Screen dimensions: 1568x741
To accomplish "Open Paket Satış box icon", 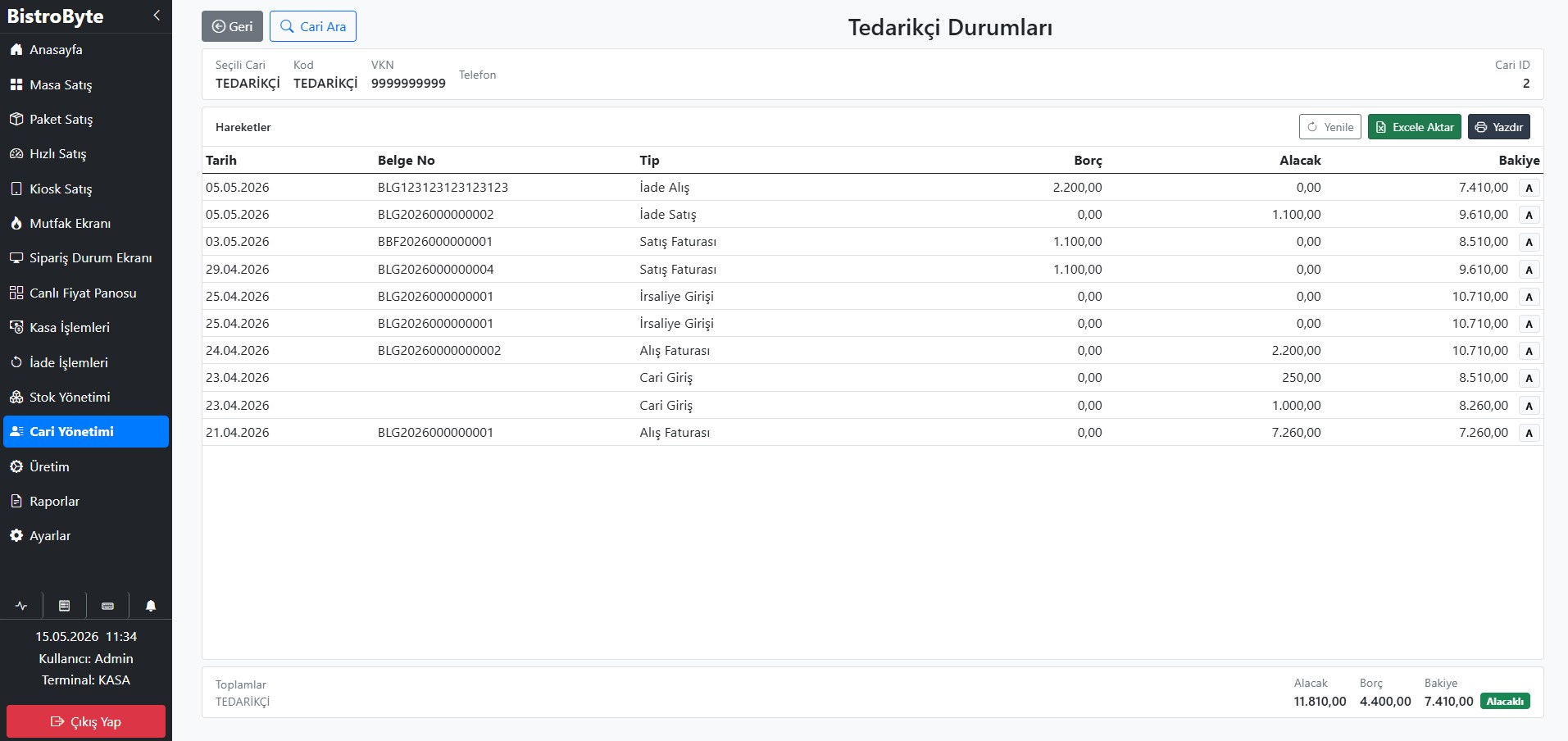I will 16,119.
